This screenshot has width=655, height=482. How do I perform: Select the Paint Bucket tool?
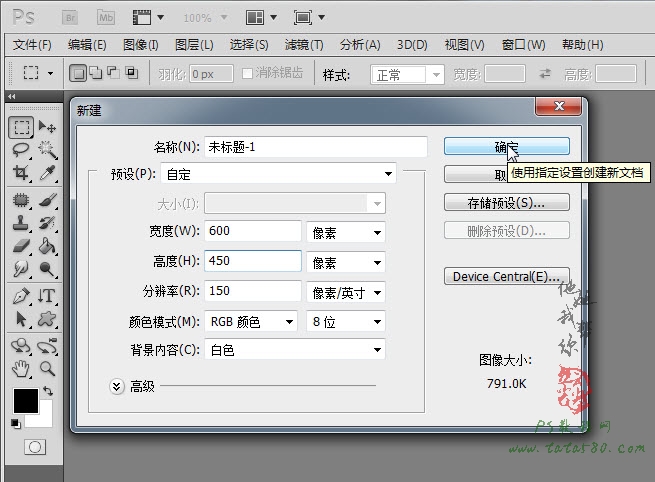coord(47,246)
